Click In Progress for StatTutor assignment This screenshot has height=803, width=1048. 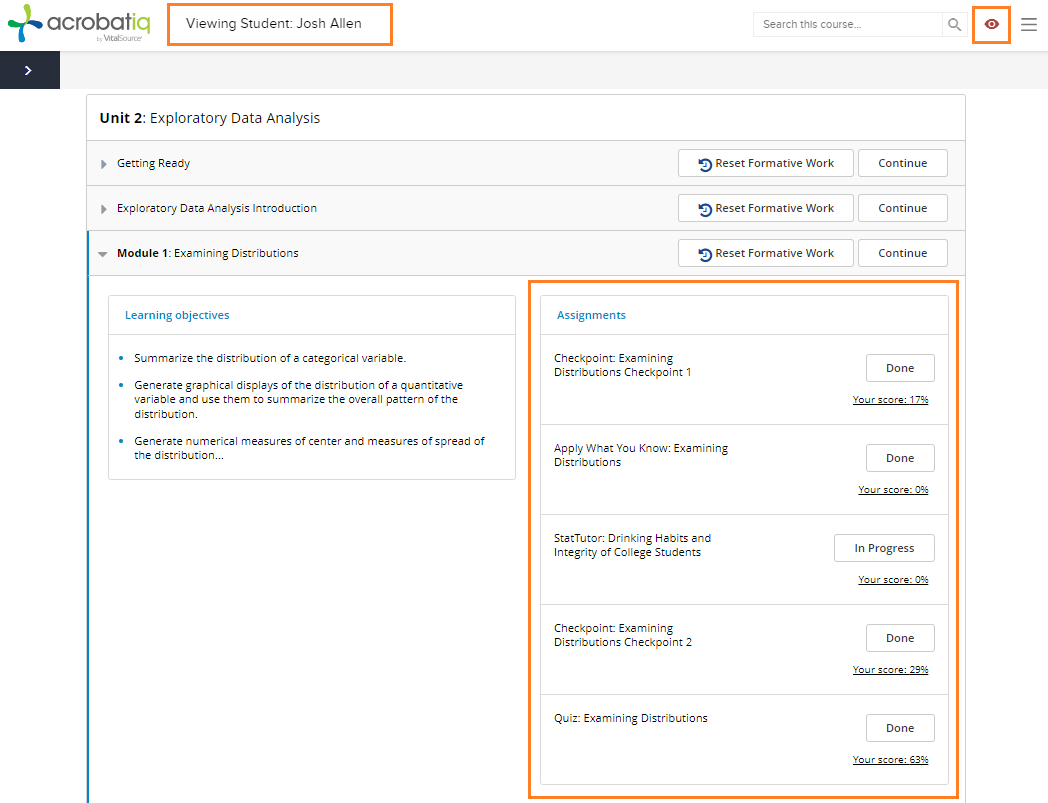(x=884, y=548)
